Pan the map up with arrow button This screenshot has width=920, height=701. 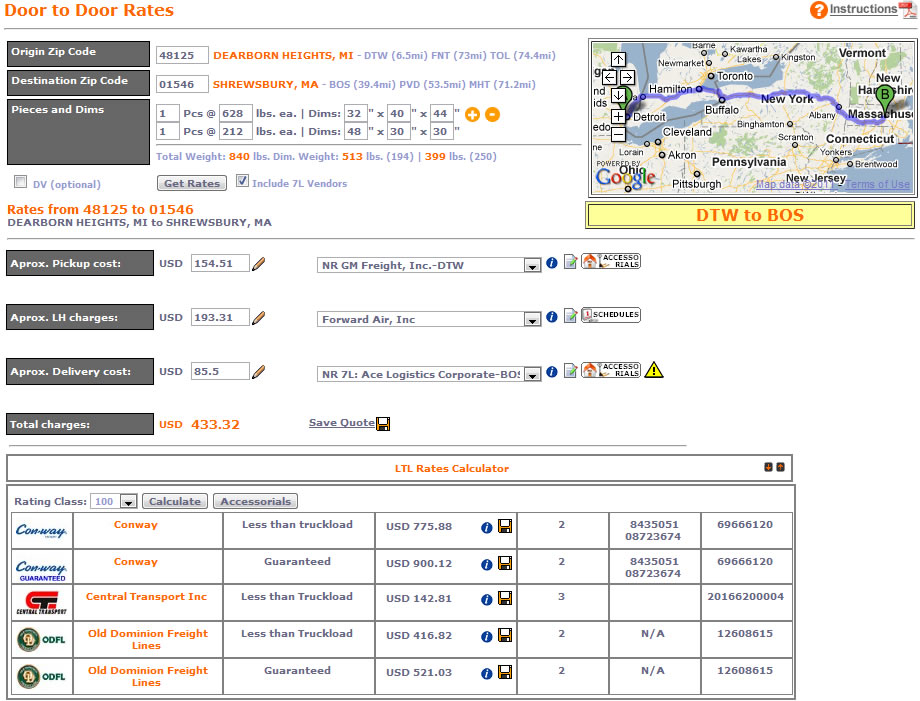point(618,60)
